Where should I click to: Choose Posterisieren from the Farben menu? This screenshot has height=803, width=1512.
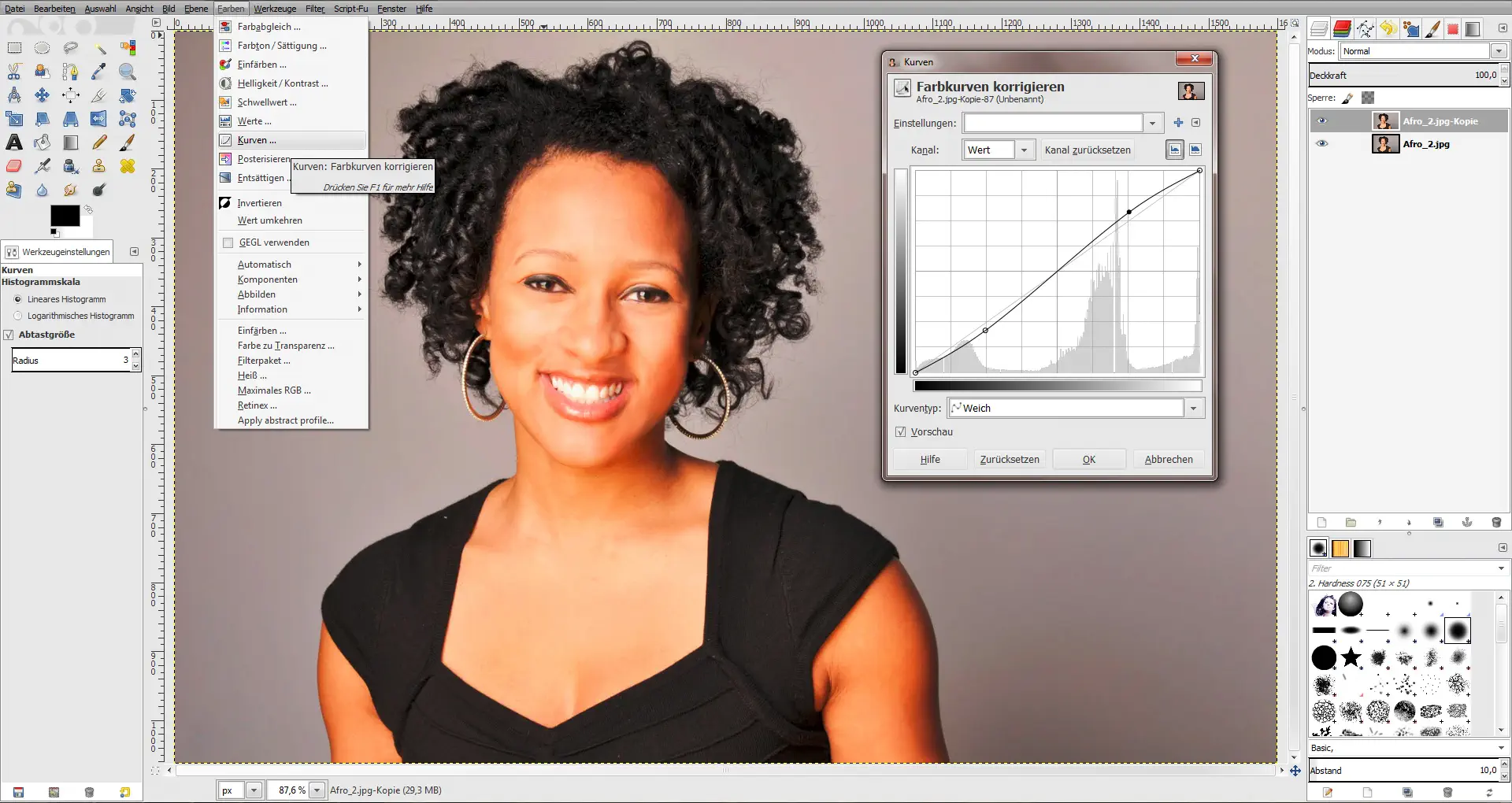[x=263, y=158]
